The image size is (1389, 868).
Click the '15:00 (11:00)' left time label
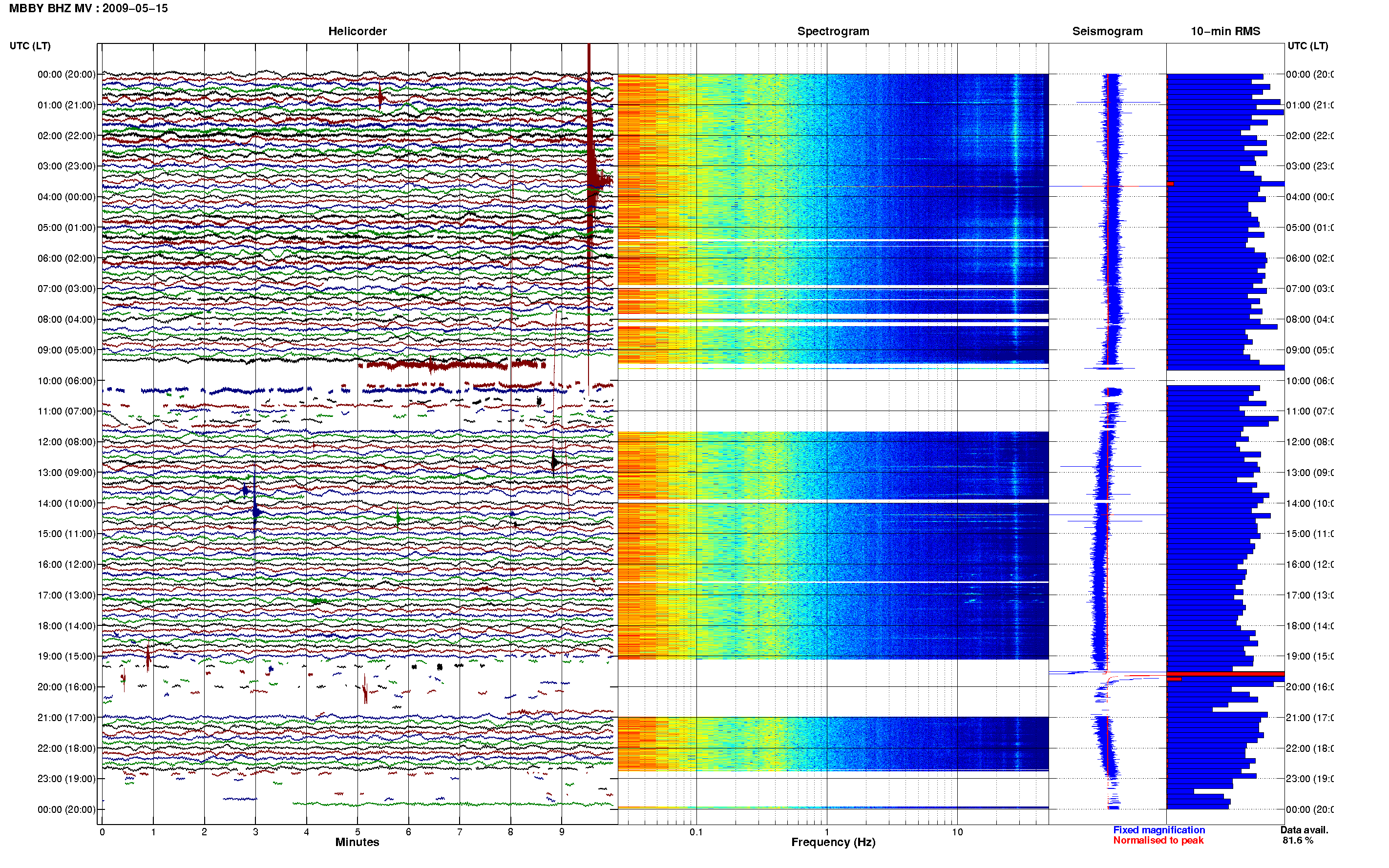pyautogui.click(x=66, y=533)
